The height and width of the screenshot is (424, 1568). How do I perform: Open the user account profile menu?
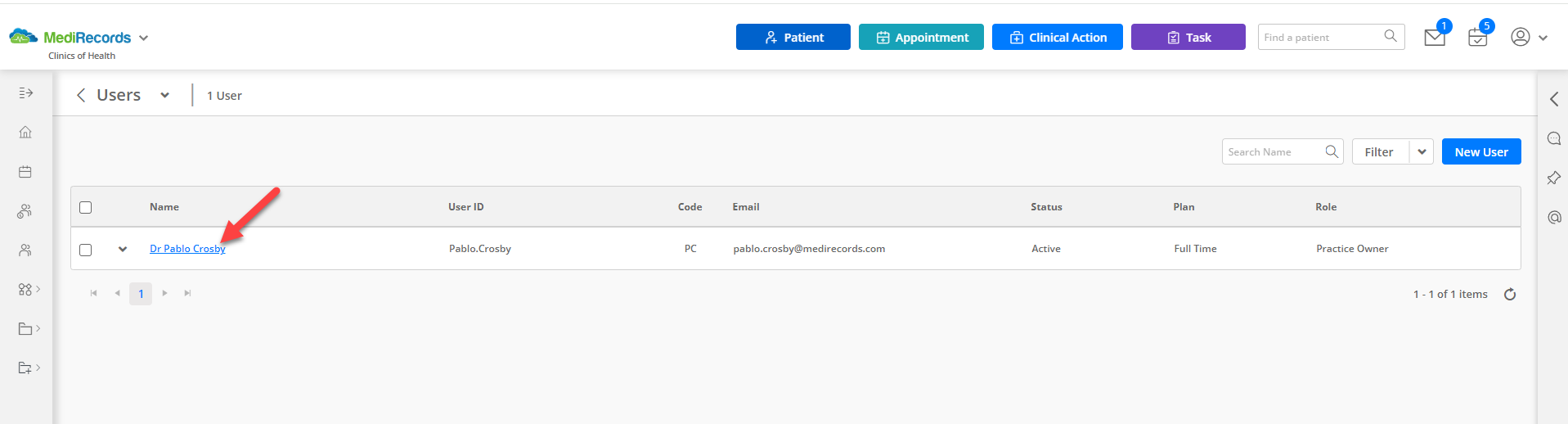(1529, 37)
